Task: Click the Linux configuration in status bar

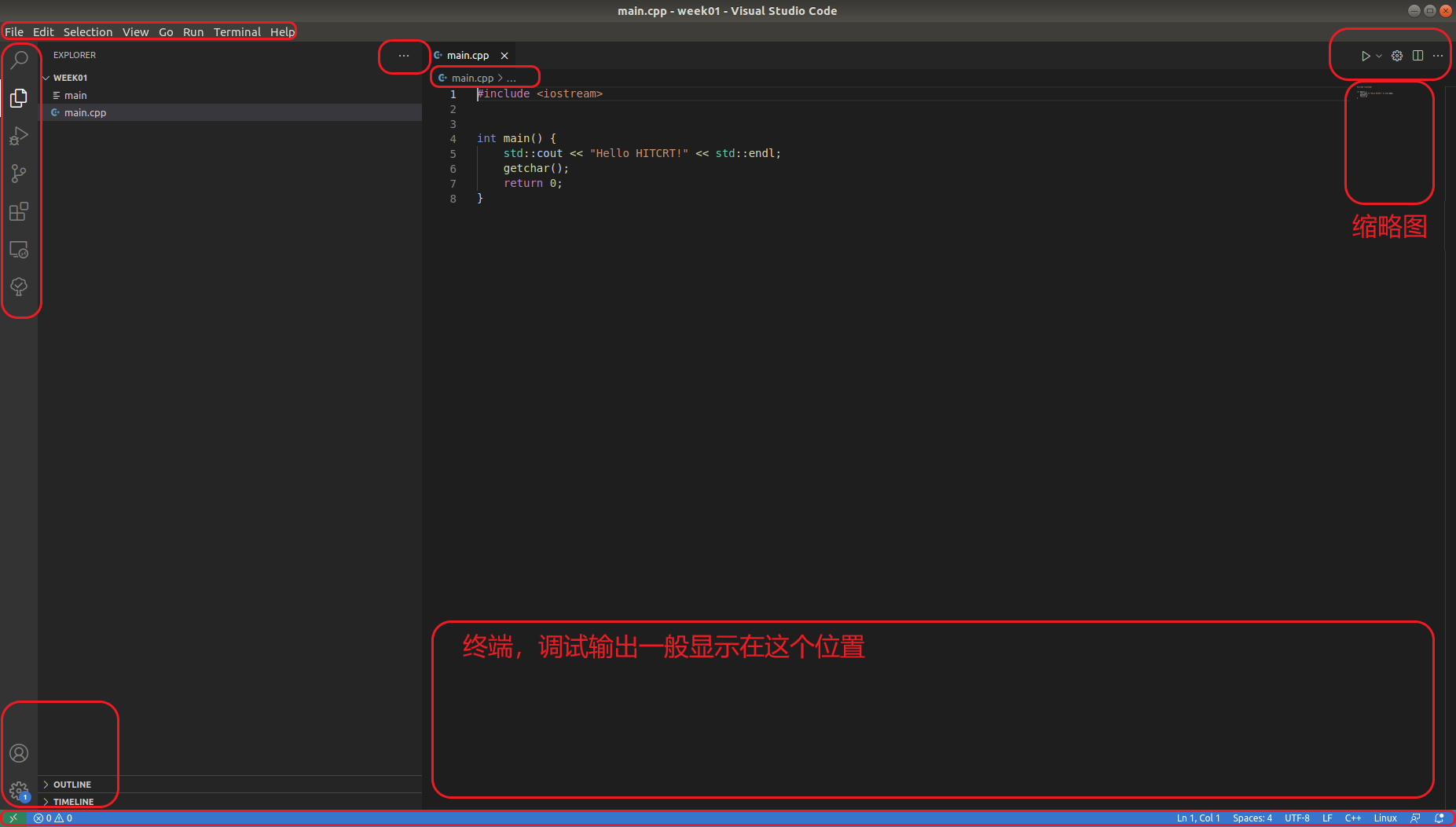Action: (x=1385, y=818)
